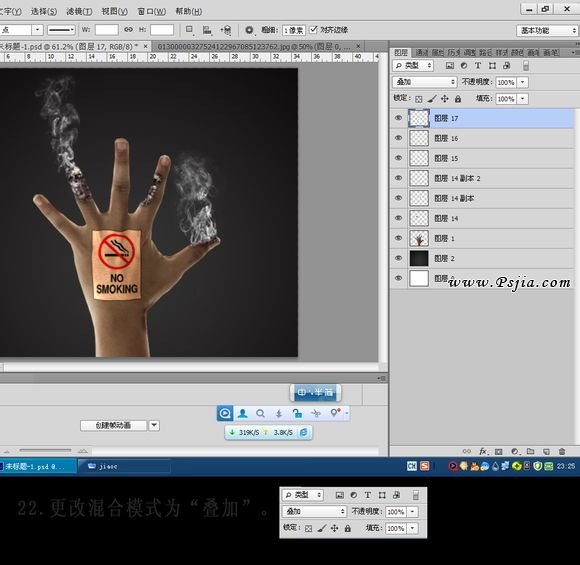Click the jiaoc taskbar button

(124, 466)
